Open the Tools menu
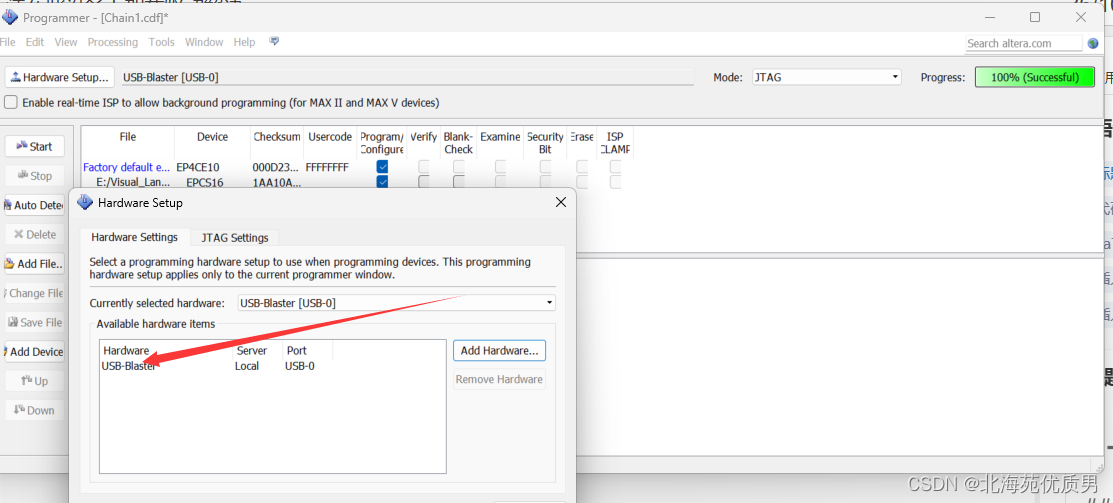Image resolution: width=1113 pixels, height=503 pixels. pyautogui.click(x=161, y=42)
